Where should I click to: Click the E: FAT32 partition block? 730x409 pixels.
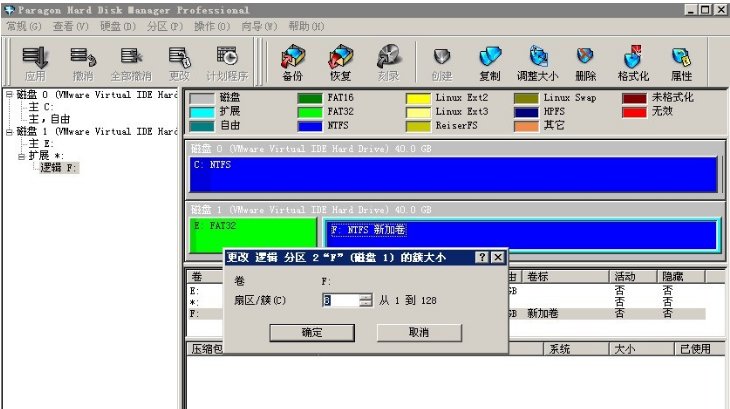(253, 236)
